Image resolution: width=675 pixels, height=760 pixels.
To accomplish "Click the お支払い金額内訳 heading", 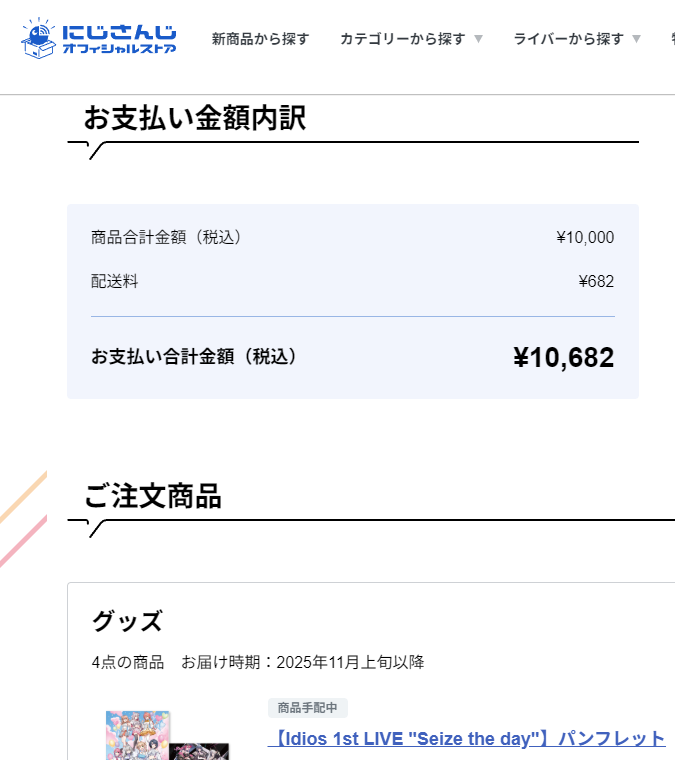I will [194, 118].
